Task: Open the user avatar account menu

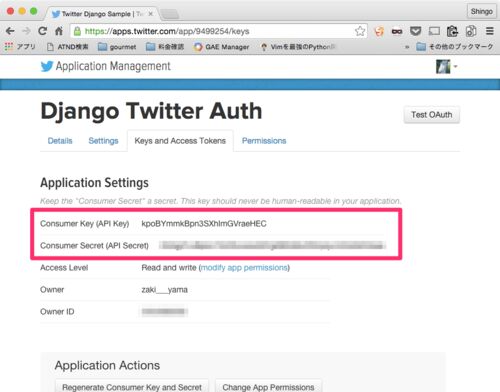Action: 446,66
